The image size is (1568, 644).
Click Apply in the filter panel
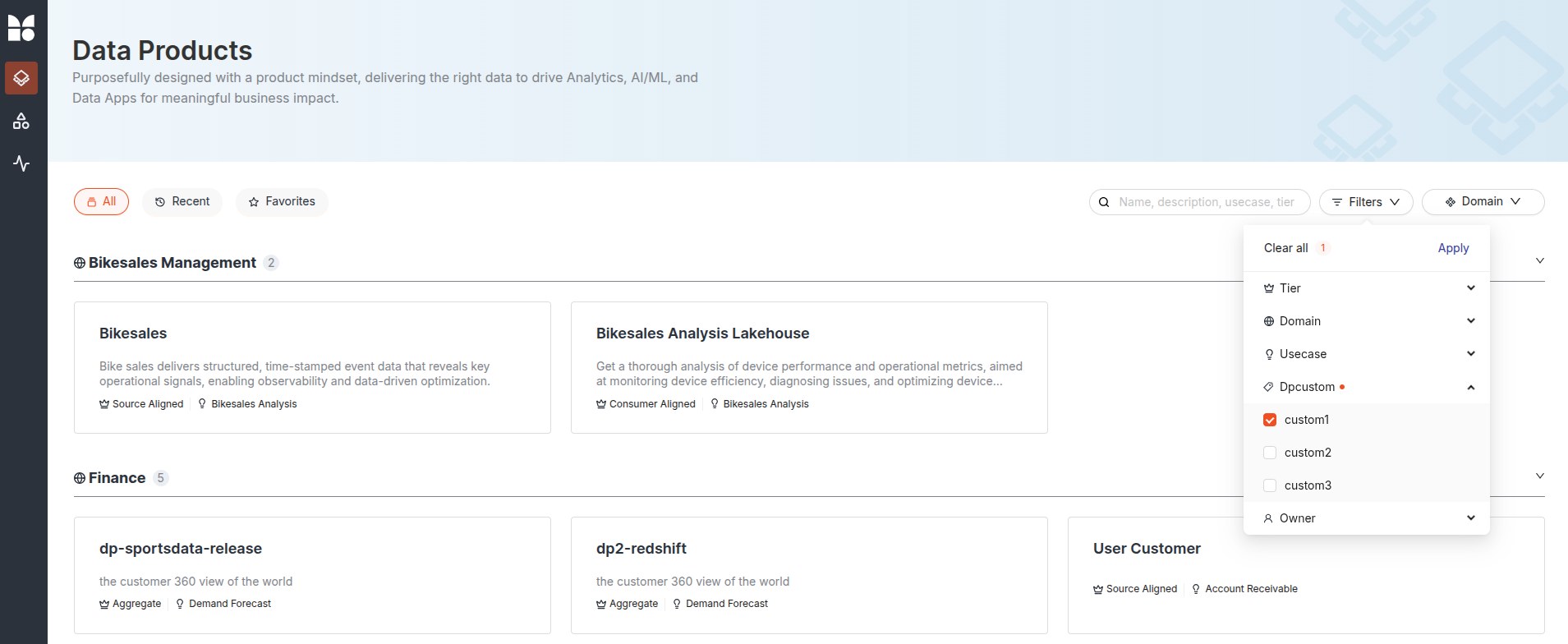[1453, 248]
